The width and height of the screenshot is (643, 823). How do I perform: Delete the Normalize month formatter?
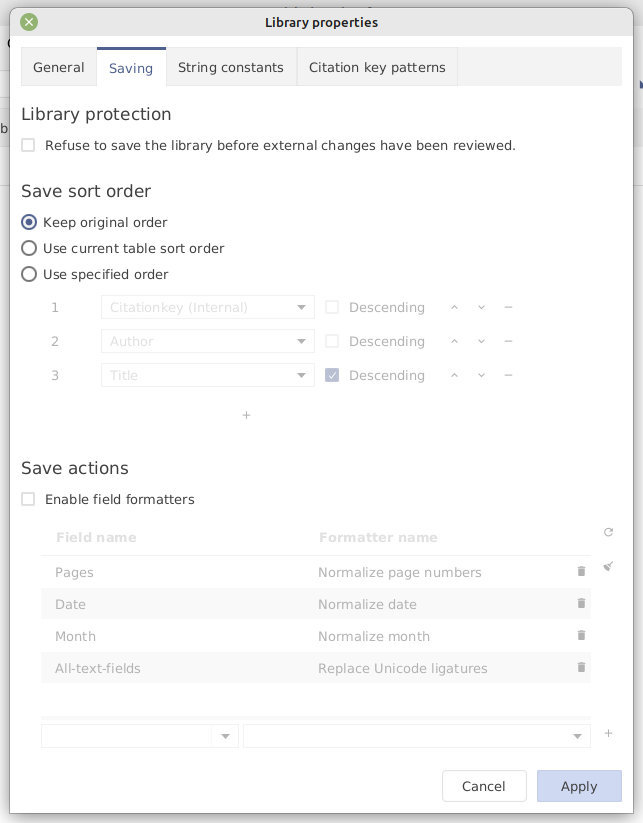pyautogui.click(x=581, y=635)
